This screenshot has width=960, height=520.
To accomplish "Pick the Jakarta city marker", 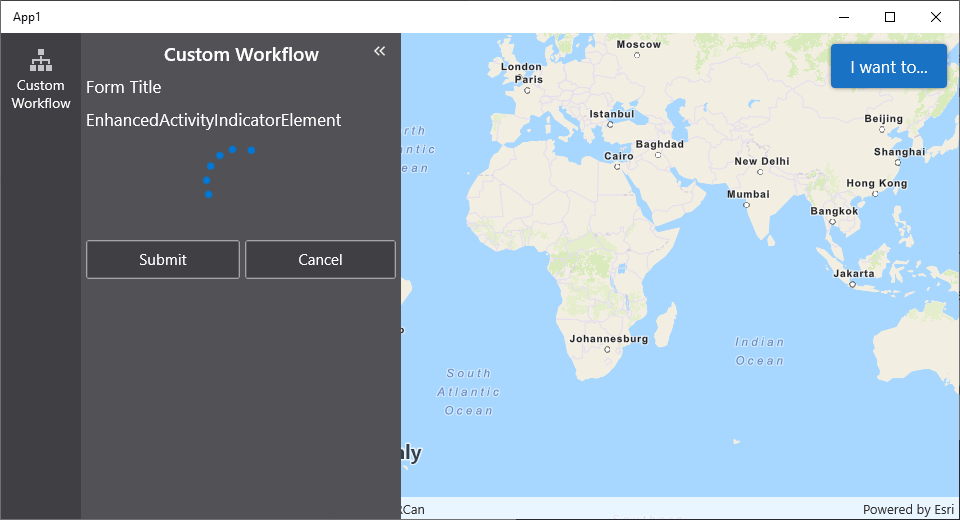I will point(852,284).
